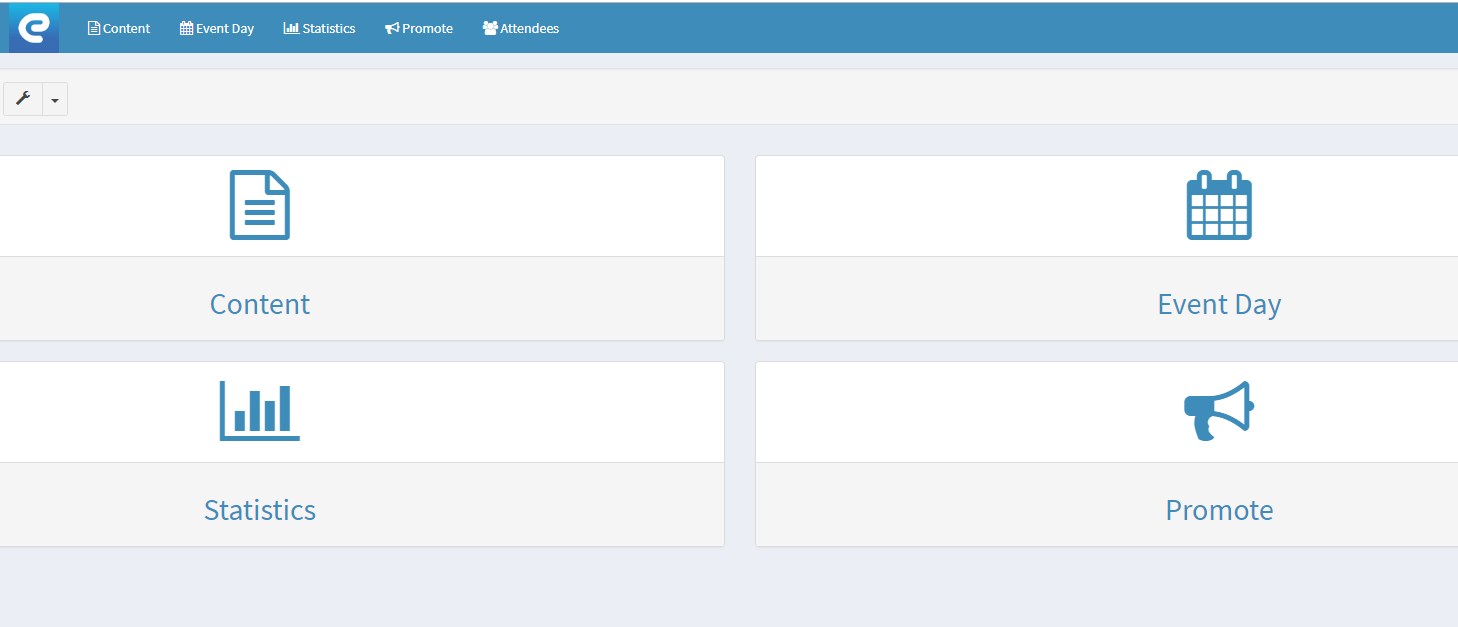1458x627 pixels.
Task: Open the Content card title link
Action: [x=260, y=304]
